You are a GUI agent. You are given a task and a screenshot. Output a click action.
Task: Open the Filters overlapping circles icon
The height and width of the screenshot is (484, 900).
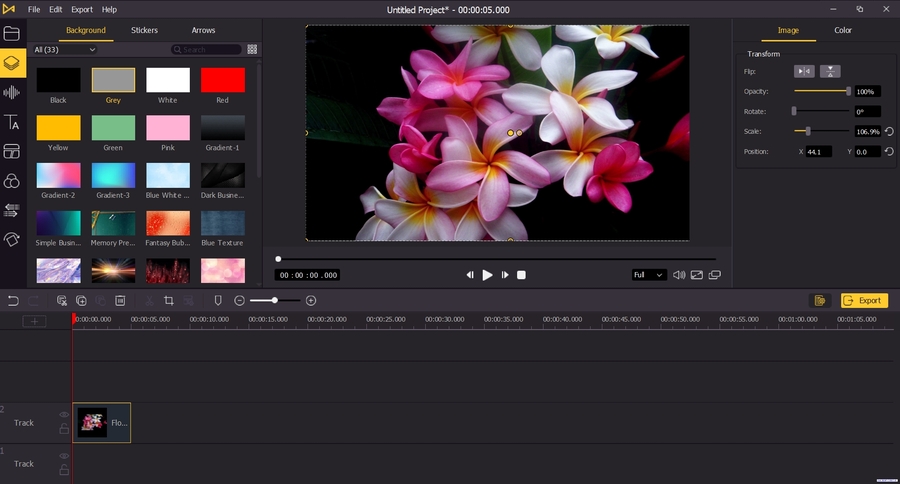coord(12,181)
